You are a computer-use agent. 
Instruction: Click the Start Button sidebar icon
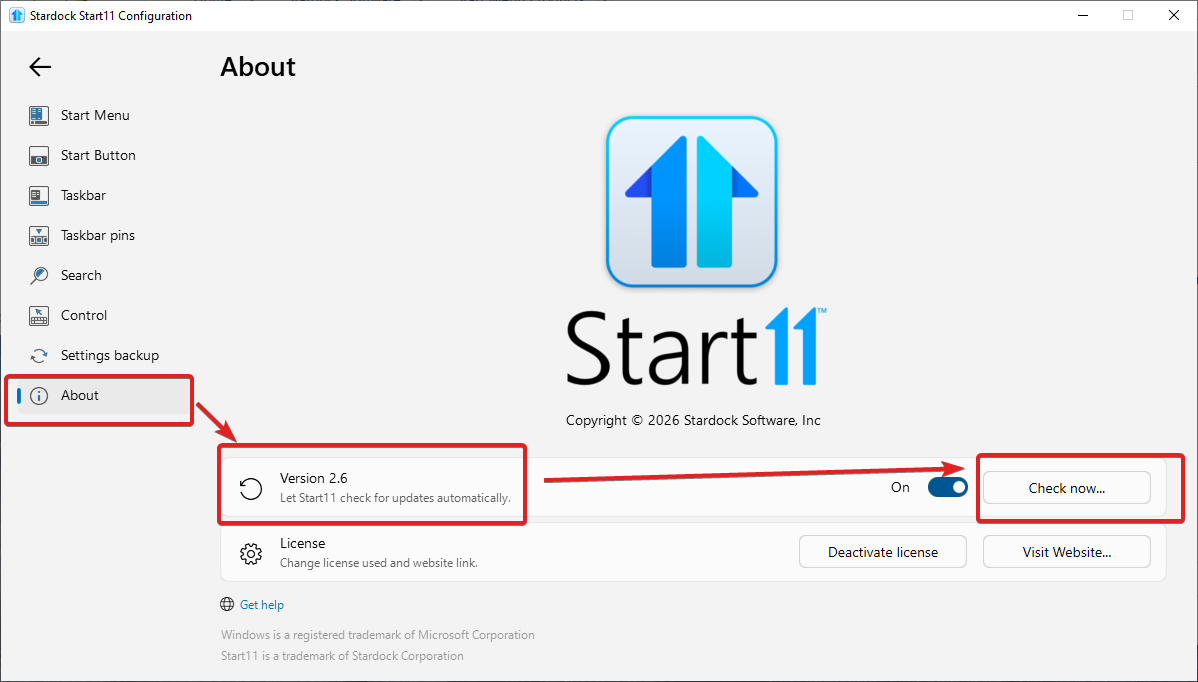[x=39, y=156]
